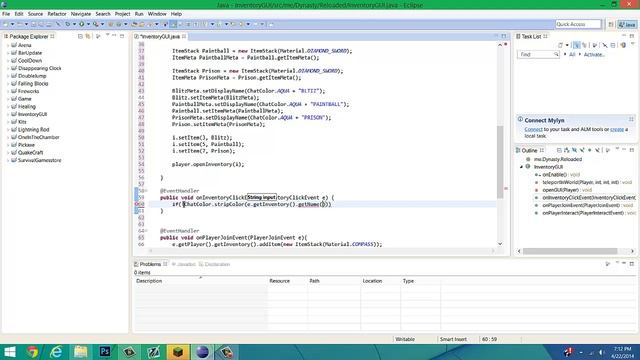Click the Debug bug toolbar icon

pyautogui.click(x=68, y=24)
